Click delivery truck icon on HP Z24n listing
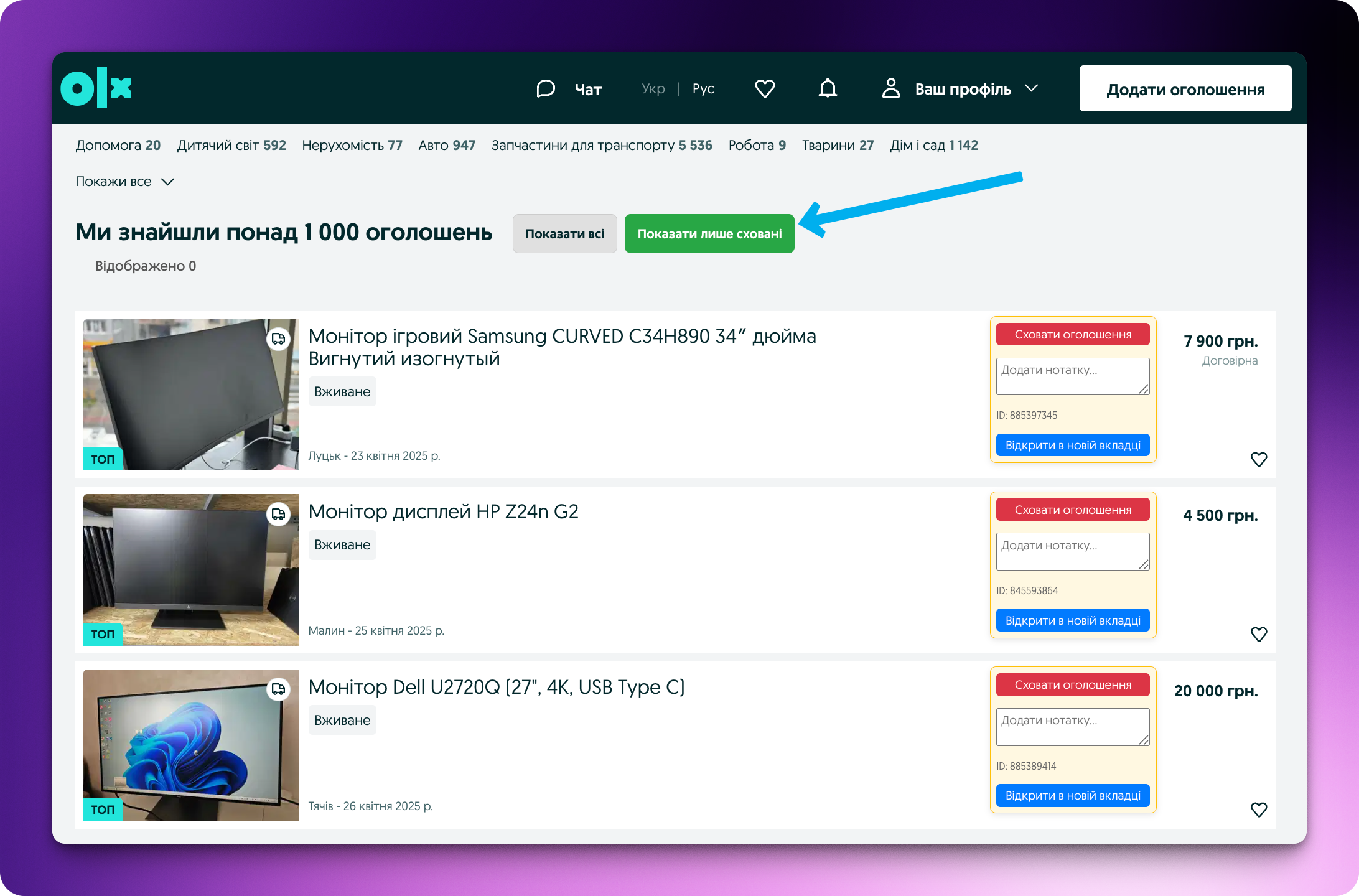This screenshot has width=1359, height=896. tap(278, 514)
